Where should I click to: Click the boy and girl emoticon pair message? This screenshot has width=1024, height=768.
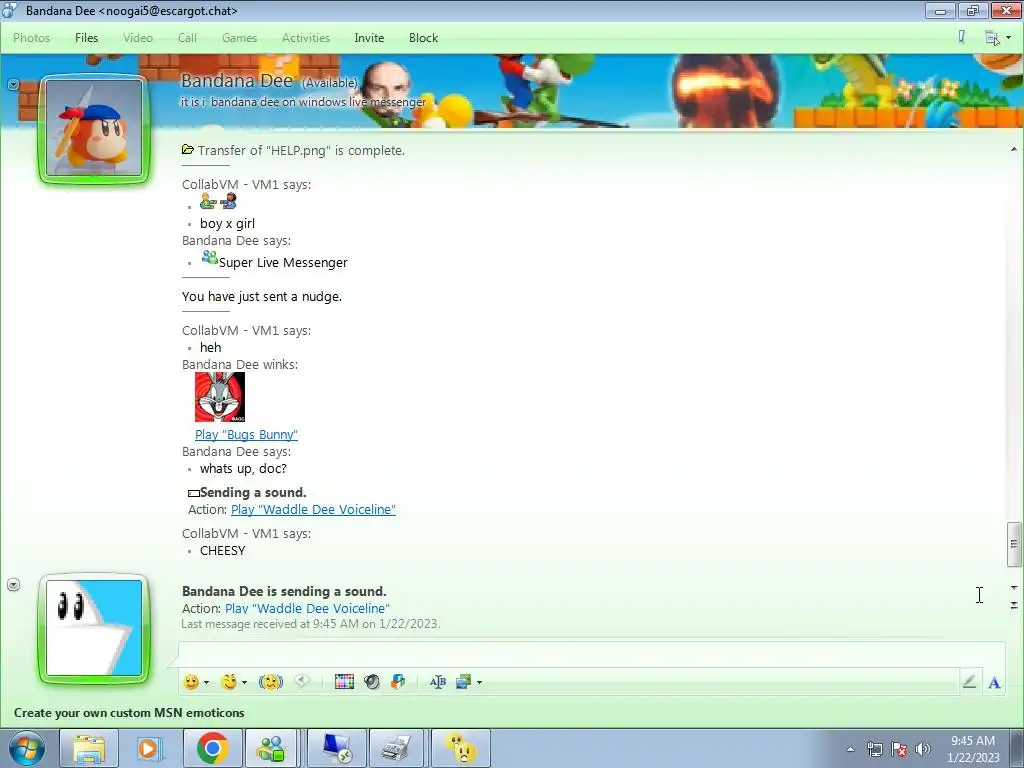click(x=218, y=201)
